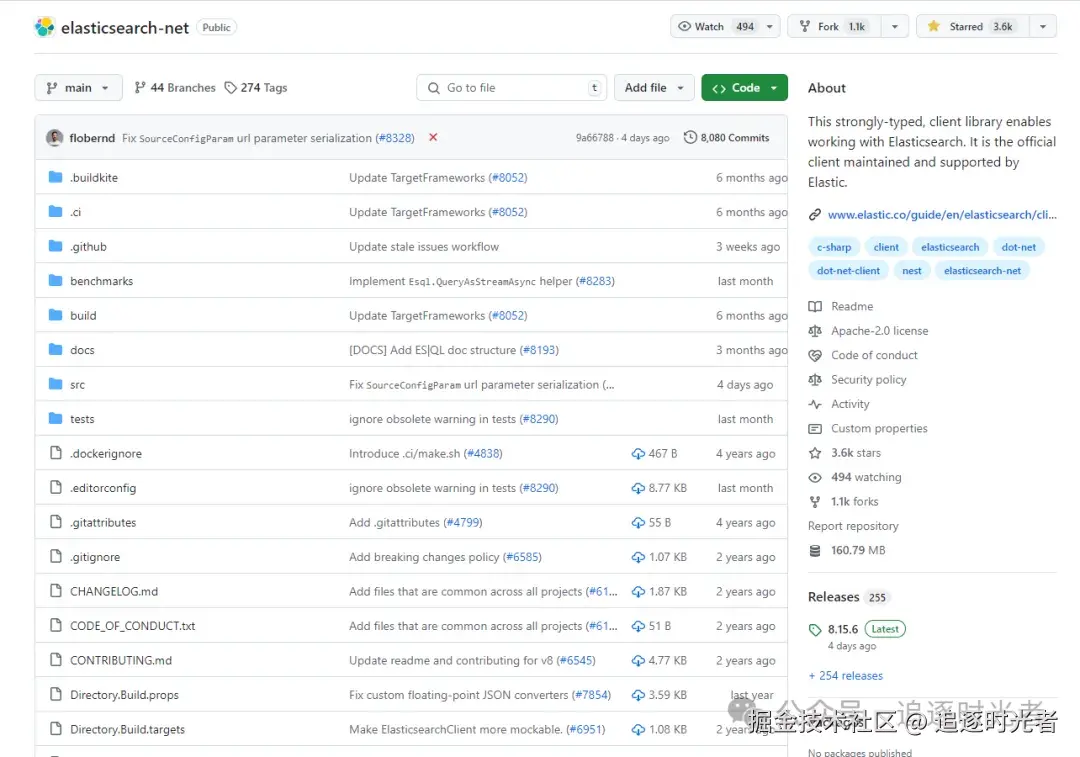Open the 274 Tags link
1080x757 pixels.
(x=256, y=87)
